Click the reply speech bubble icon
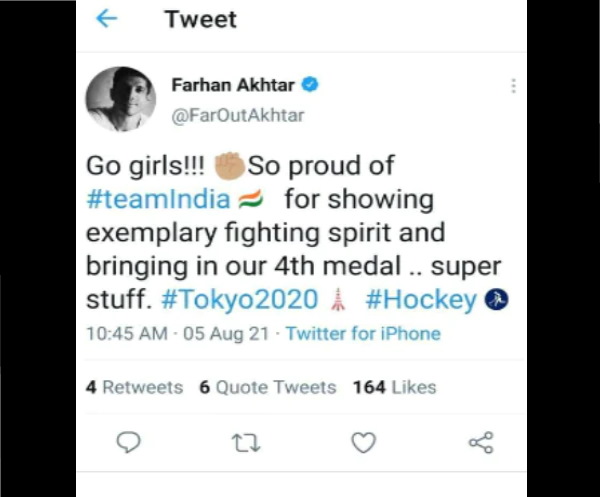This screenshot has height=497, width=600. click(x=127, y=441)
